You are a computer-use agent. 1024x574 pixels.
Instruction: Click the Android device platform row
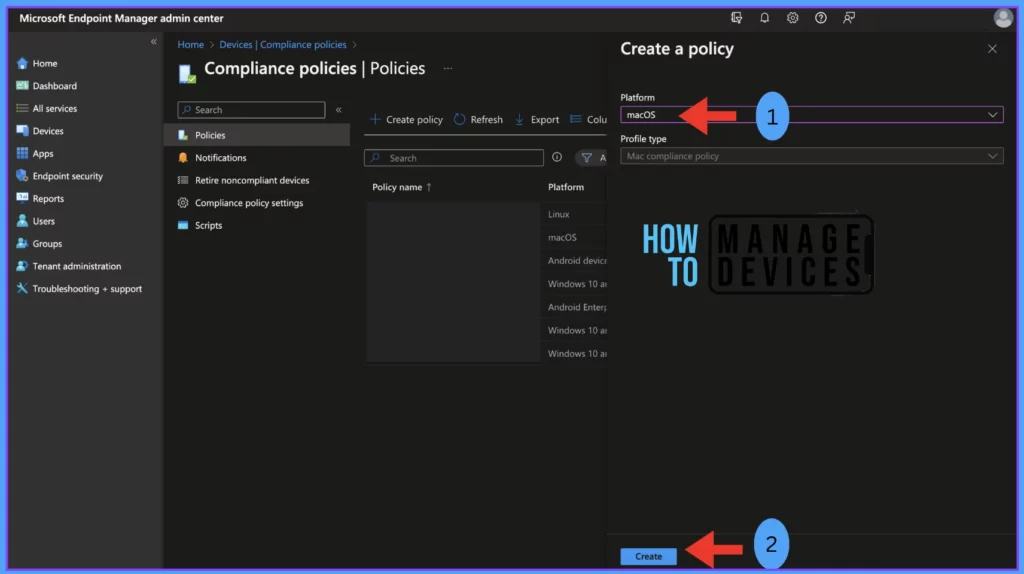577,261
